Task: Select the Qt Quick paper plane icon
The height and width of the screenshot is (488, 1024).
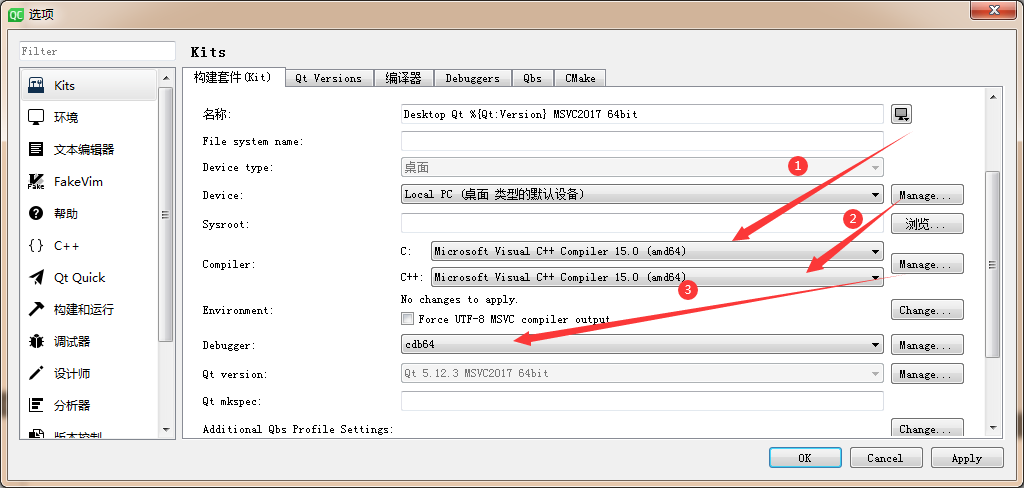Action: click(36, 277)
